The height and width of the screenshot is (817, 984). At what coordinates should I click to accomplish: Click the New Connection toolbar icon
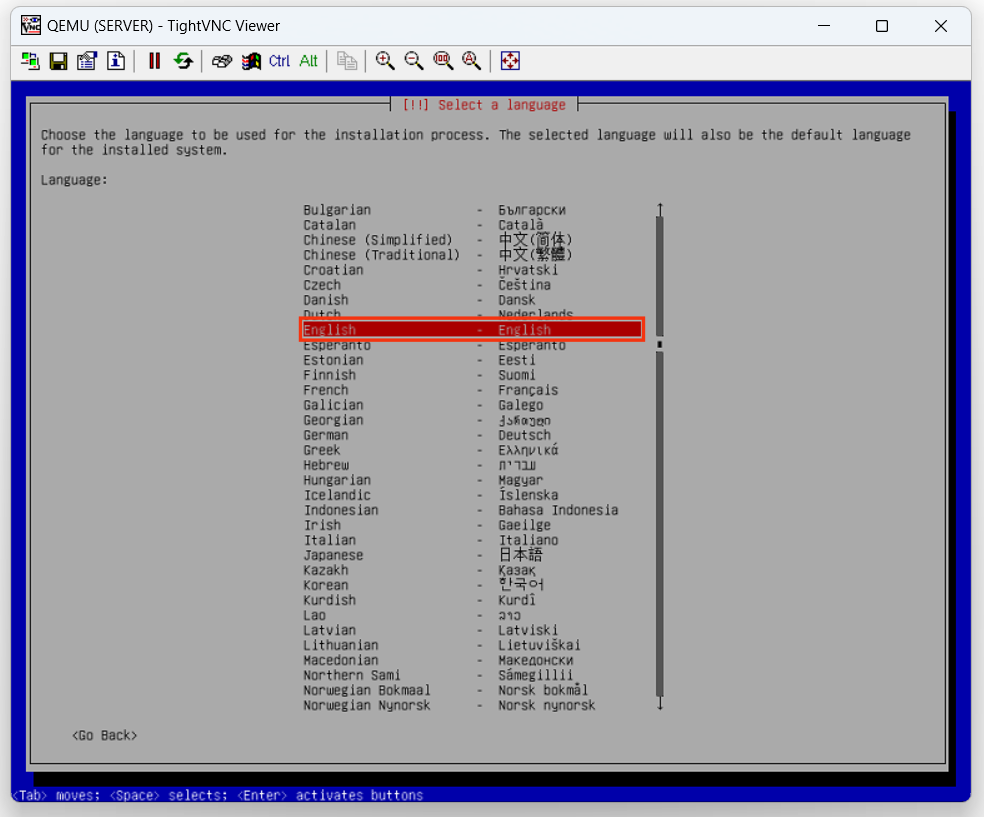(31, 61)
